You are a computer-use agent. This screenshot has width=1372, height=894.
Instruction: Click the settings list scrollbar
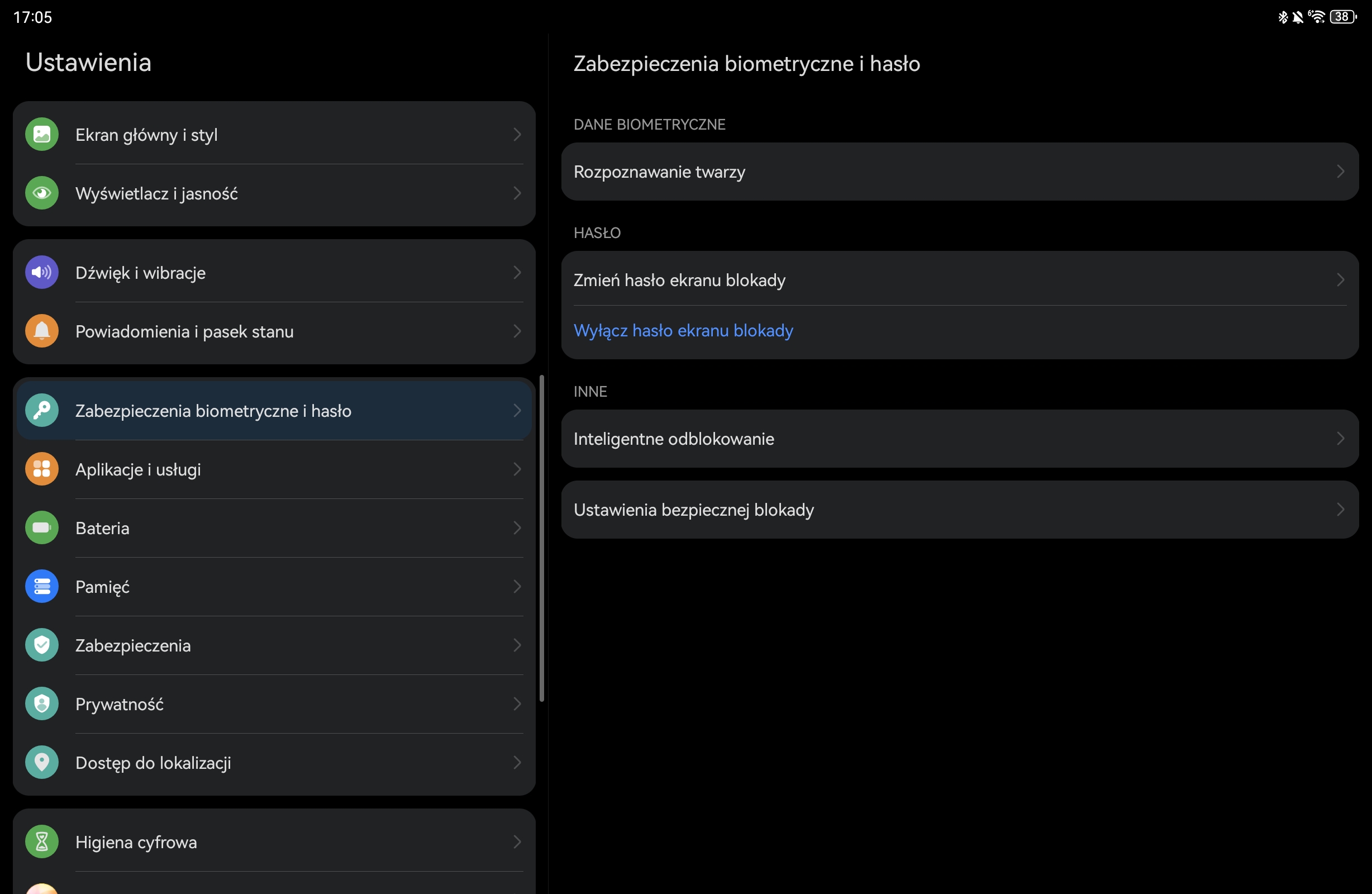click(x=541, y=538)
